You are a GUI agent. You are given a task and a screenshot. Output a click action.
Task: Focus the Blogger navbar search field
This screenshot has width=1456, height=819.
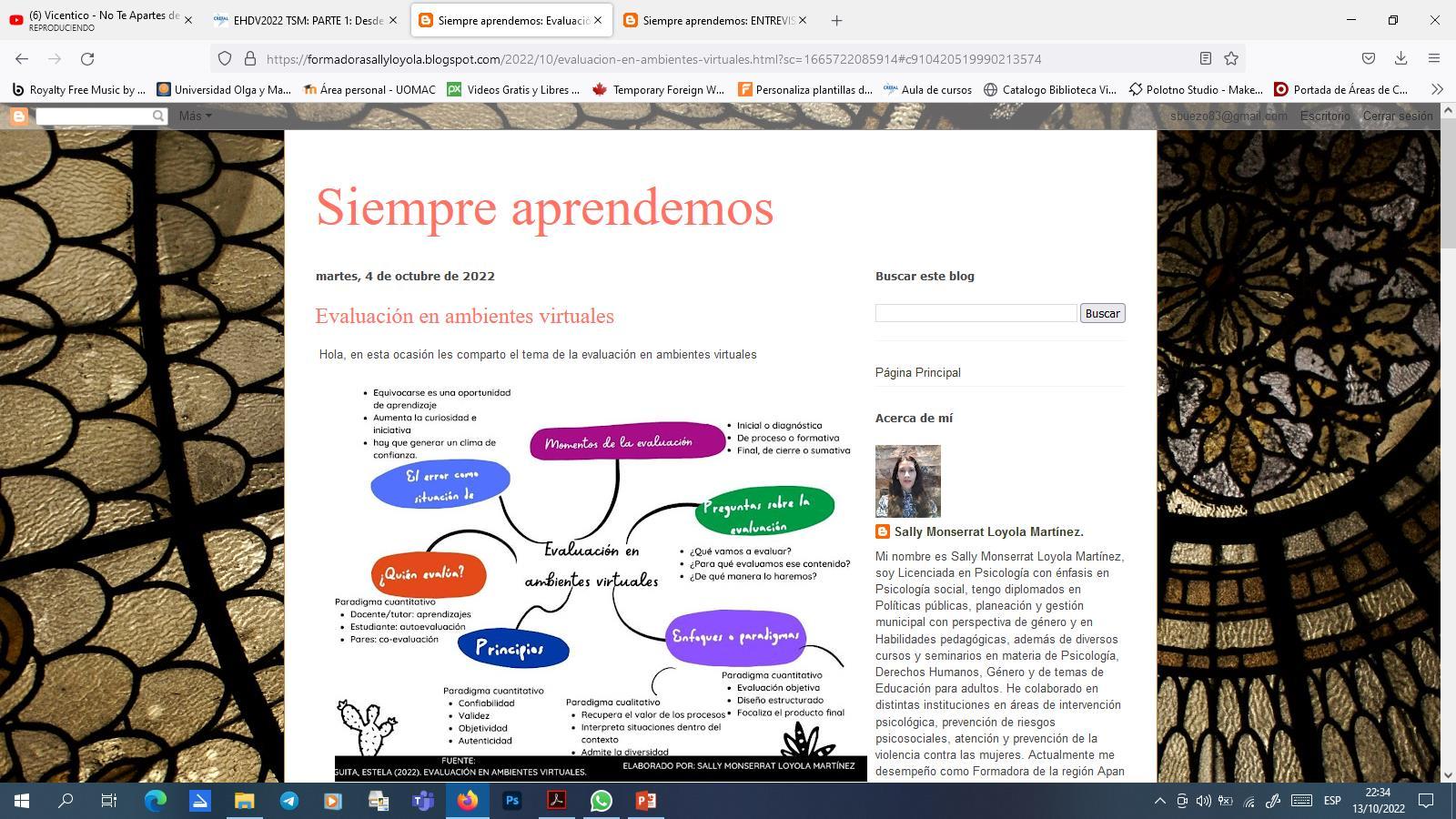[x=94, y=116]
